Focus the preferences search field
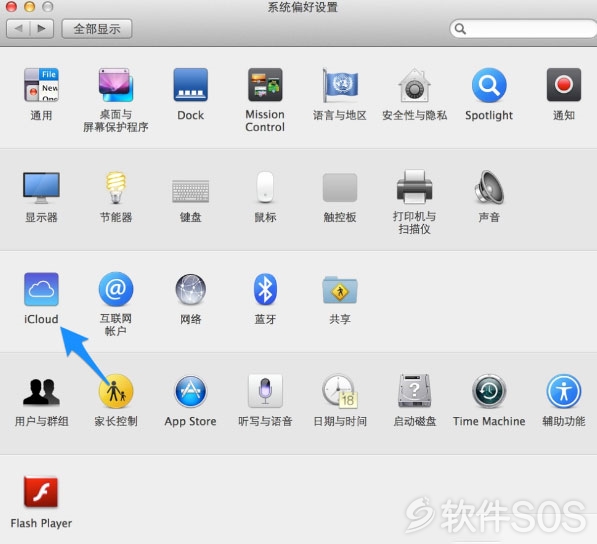The height and width of the screenshot is (544, 597). 523,29
